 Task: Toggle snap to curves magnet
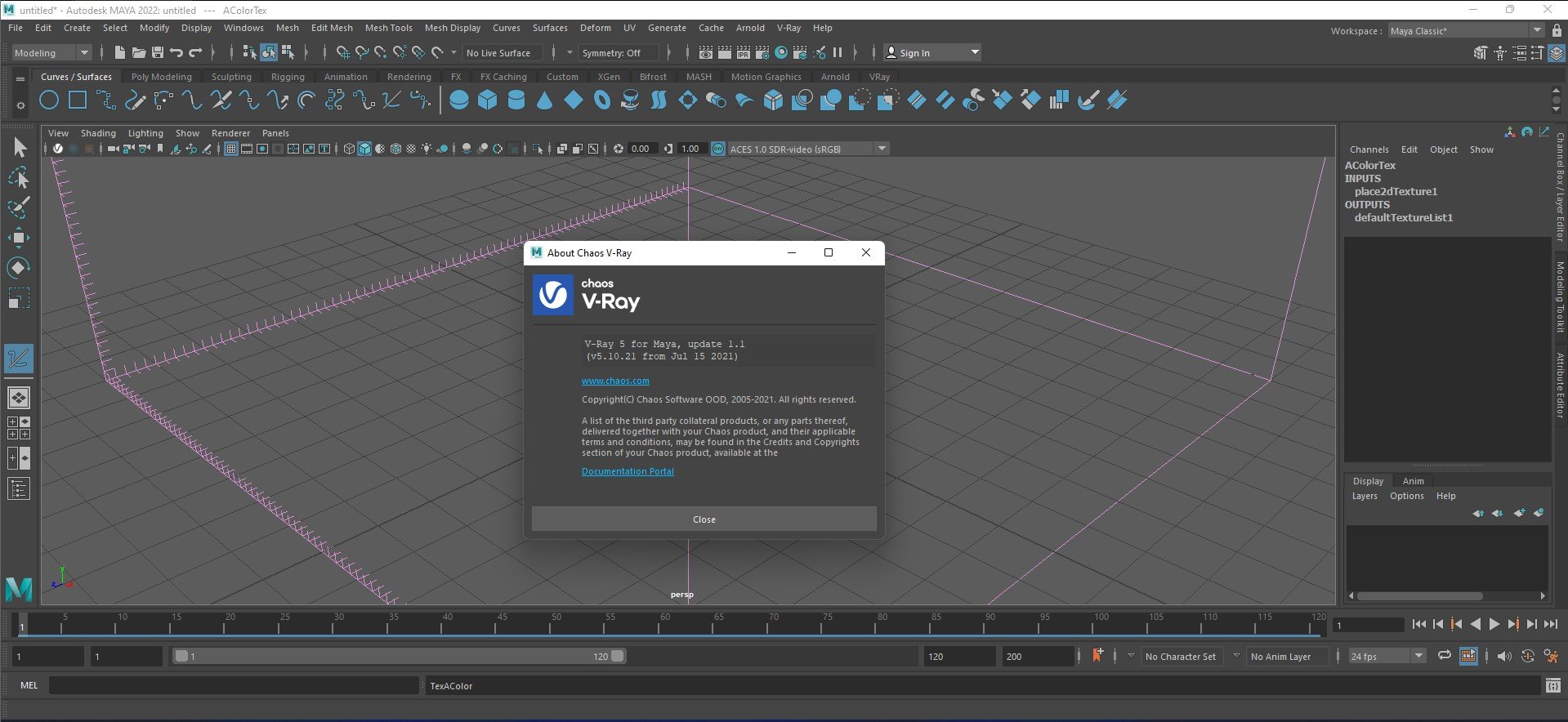tap(362, 52)
